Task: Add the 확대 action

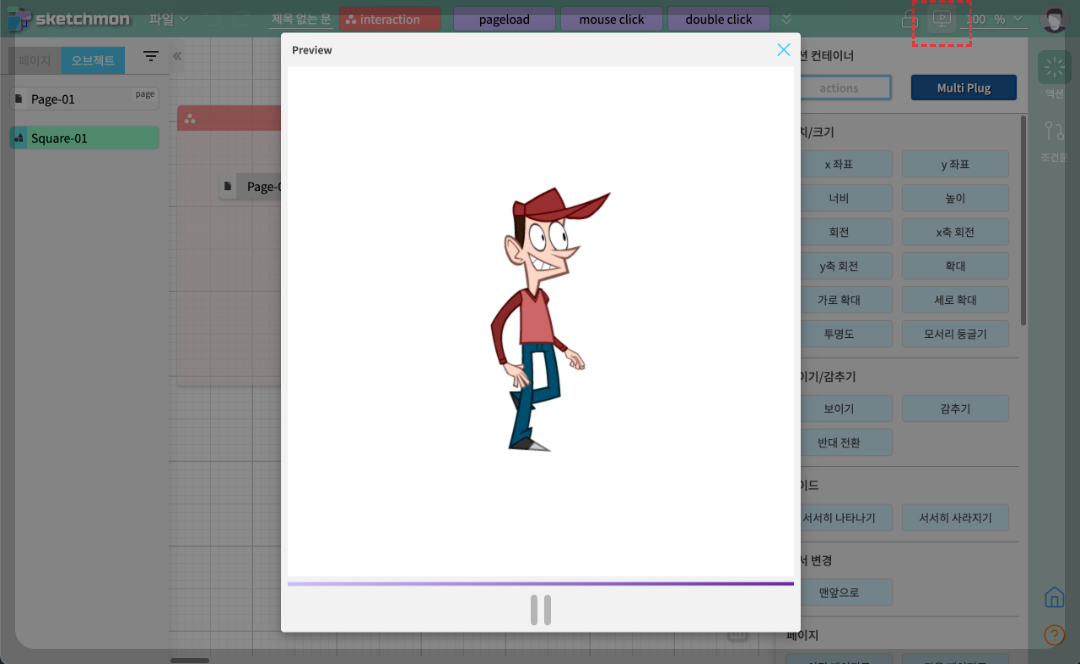Action: (x=955, y=265)
